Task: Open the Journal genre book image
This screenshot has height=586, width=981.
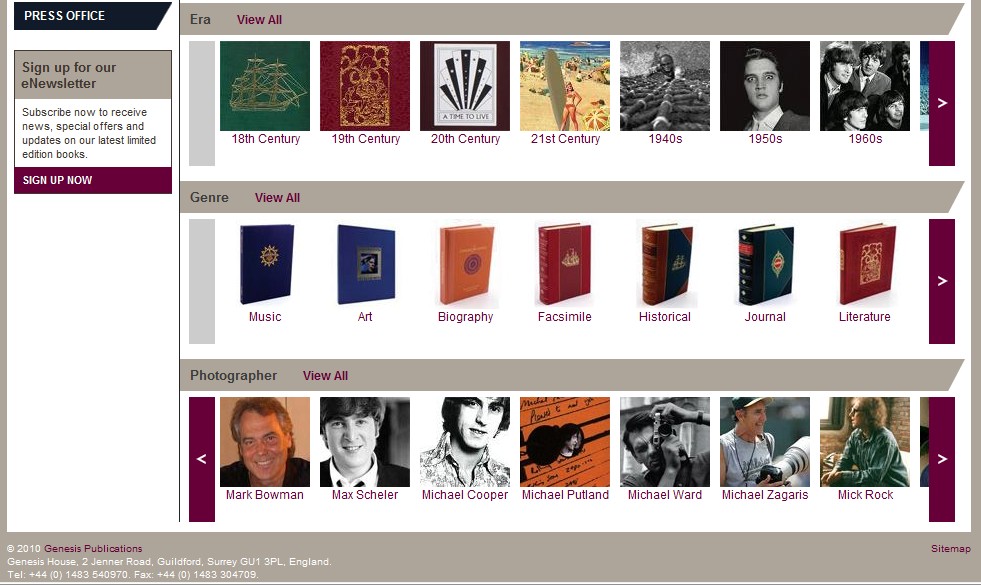Action: click(766, 264)
